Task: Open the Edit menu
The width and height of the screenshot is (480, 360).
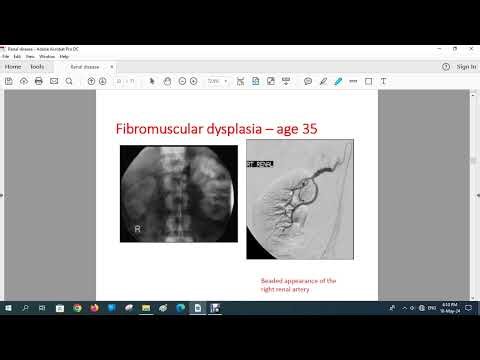Action: 17,56
